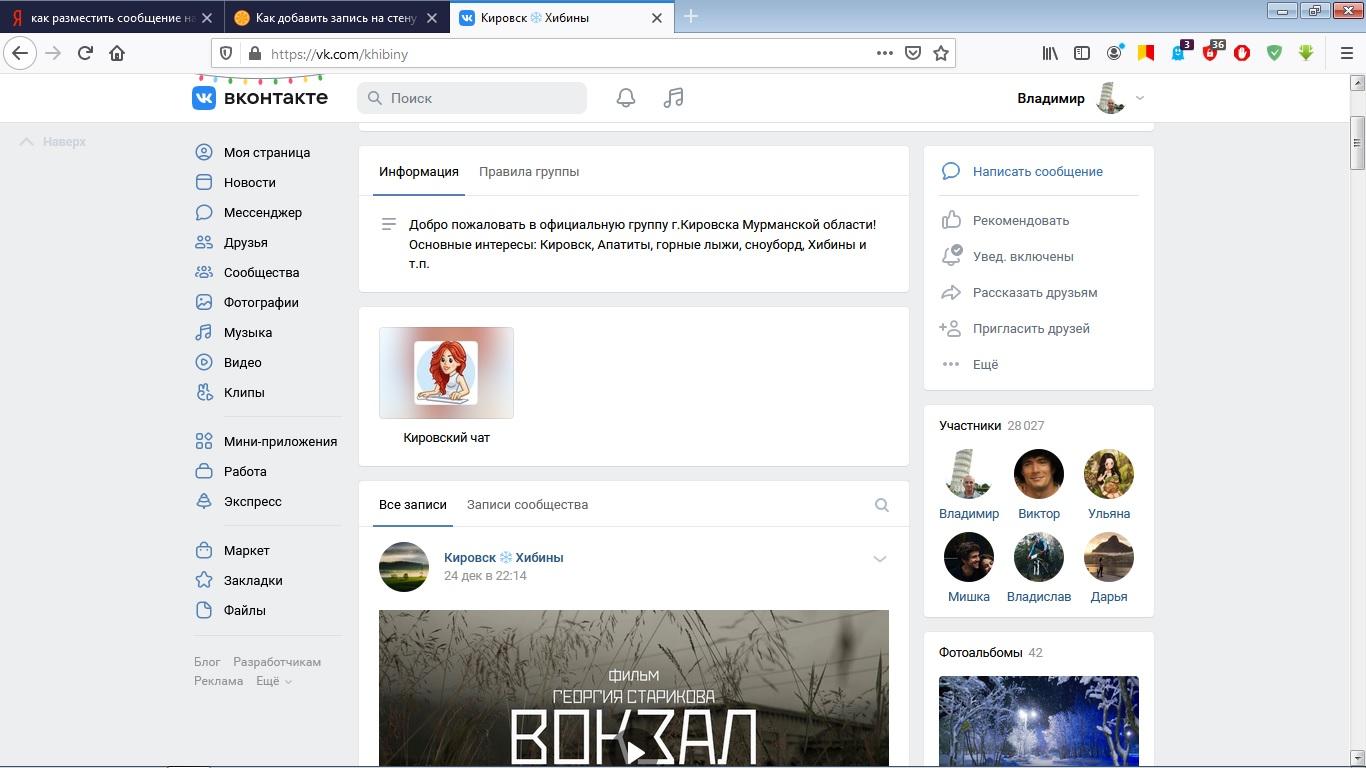The width and height of the screenshot is (1366, 768).
Task: Switch to Записи сообщества tab
Action: [527, 504]
